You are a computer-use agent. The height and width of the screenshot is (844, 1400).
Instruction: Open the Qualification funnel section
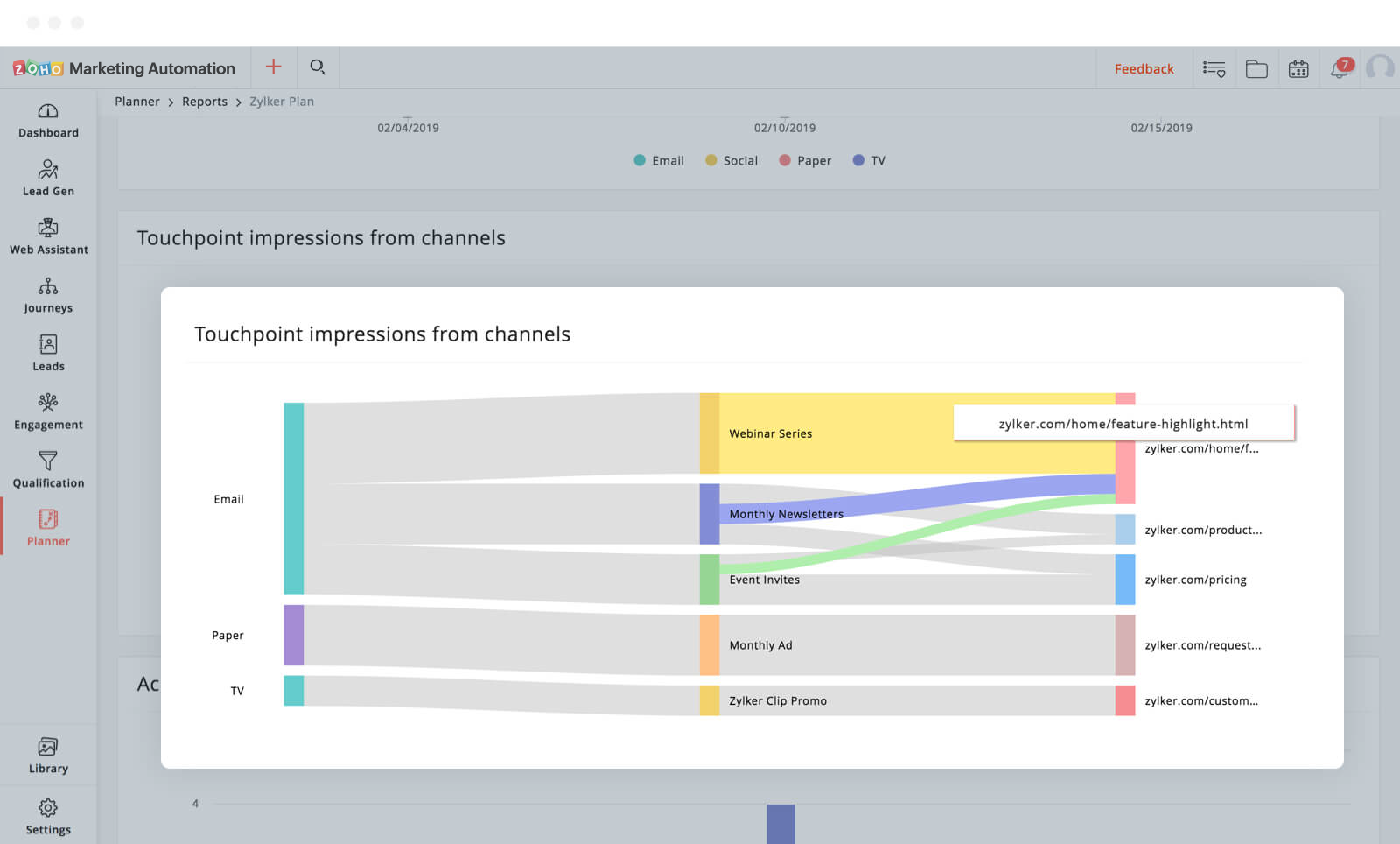coord(48,470)
